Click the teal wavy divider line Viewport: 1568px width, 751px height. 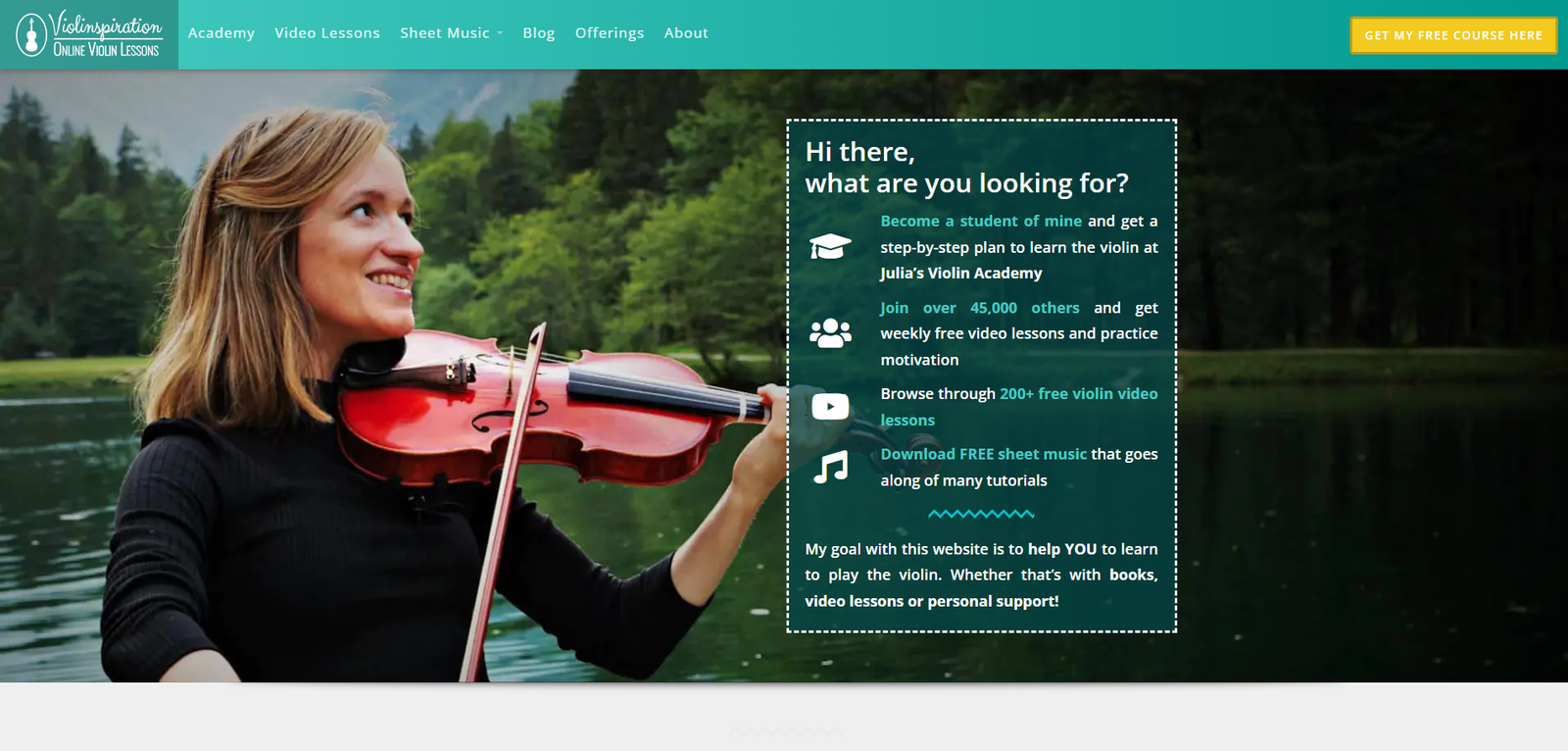(x=981, y=514)
